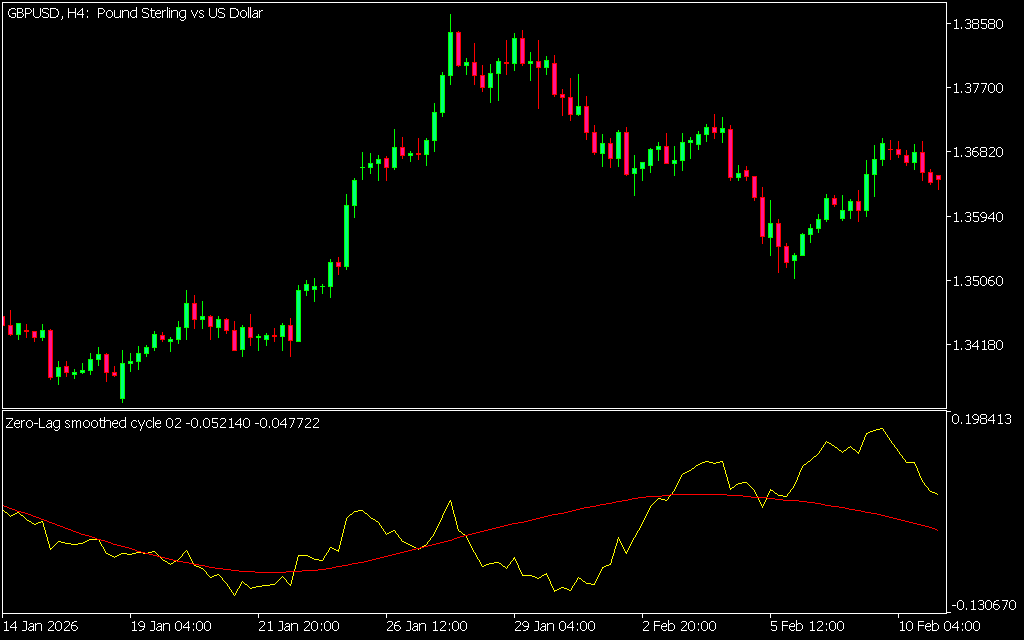Select the 26 Jan 12:00 time label
1024x640 pixels.
pyautogui.click(x=427, y=627)
